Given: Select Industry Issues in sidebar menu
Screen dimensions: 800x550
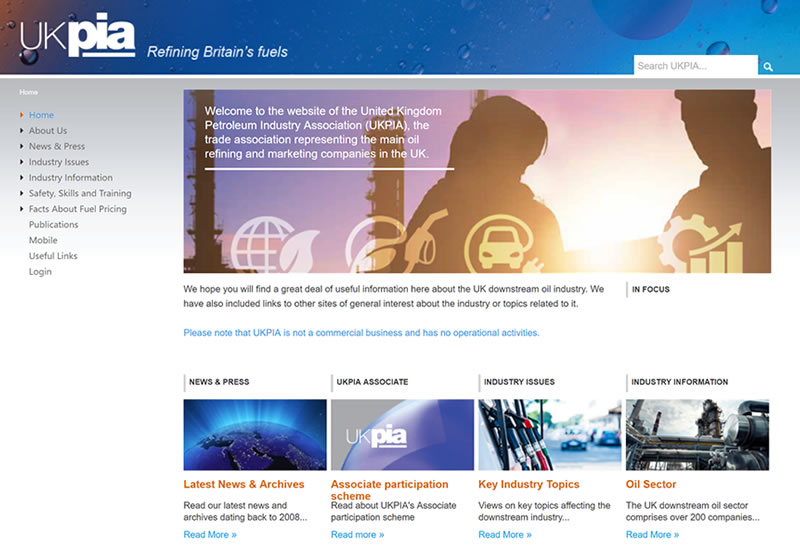Looking at the screenshot, I should [59, 162].
